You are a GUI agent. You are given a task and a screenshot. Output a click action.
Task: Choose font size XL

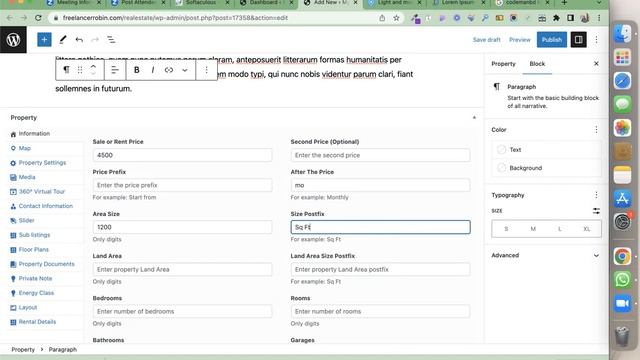click(587, 229)
